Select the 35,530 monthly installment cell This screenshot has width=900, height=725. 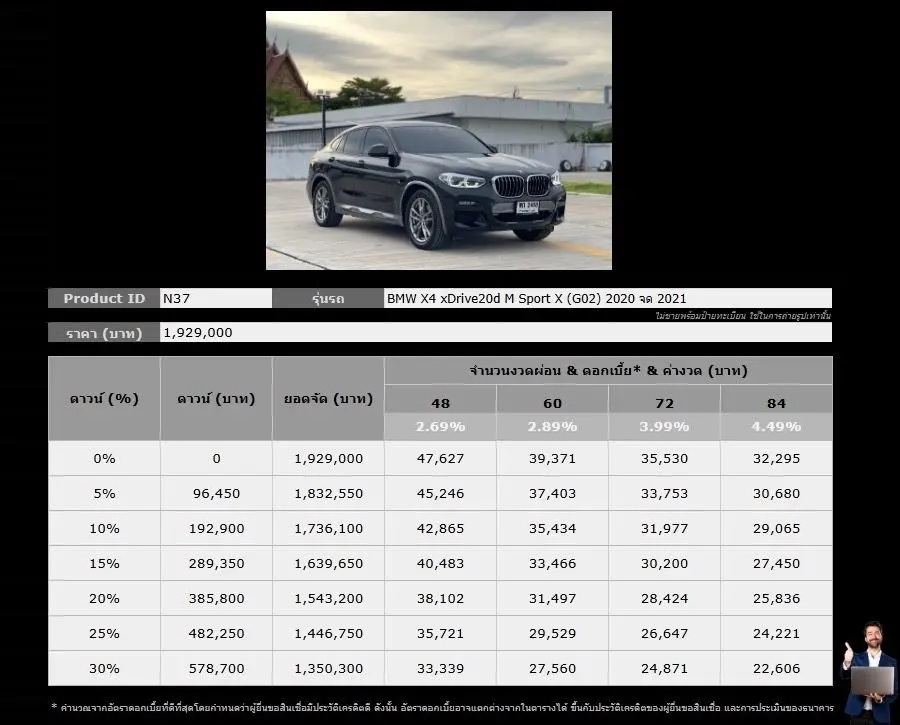pos(664,458)
